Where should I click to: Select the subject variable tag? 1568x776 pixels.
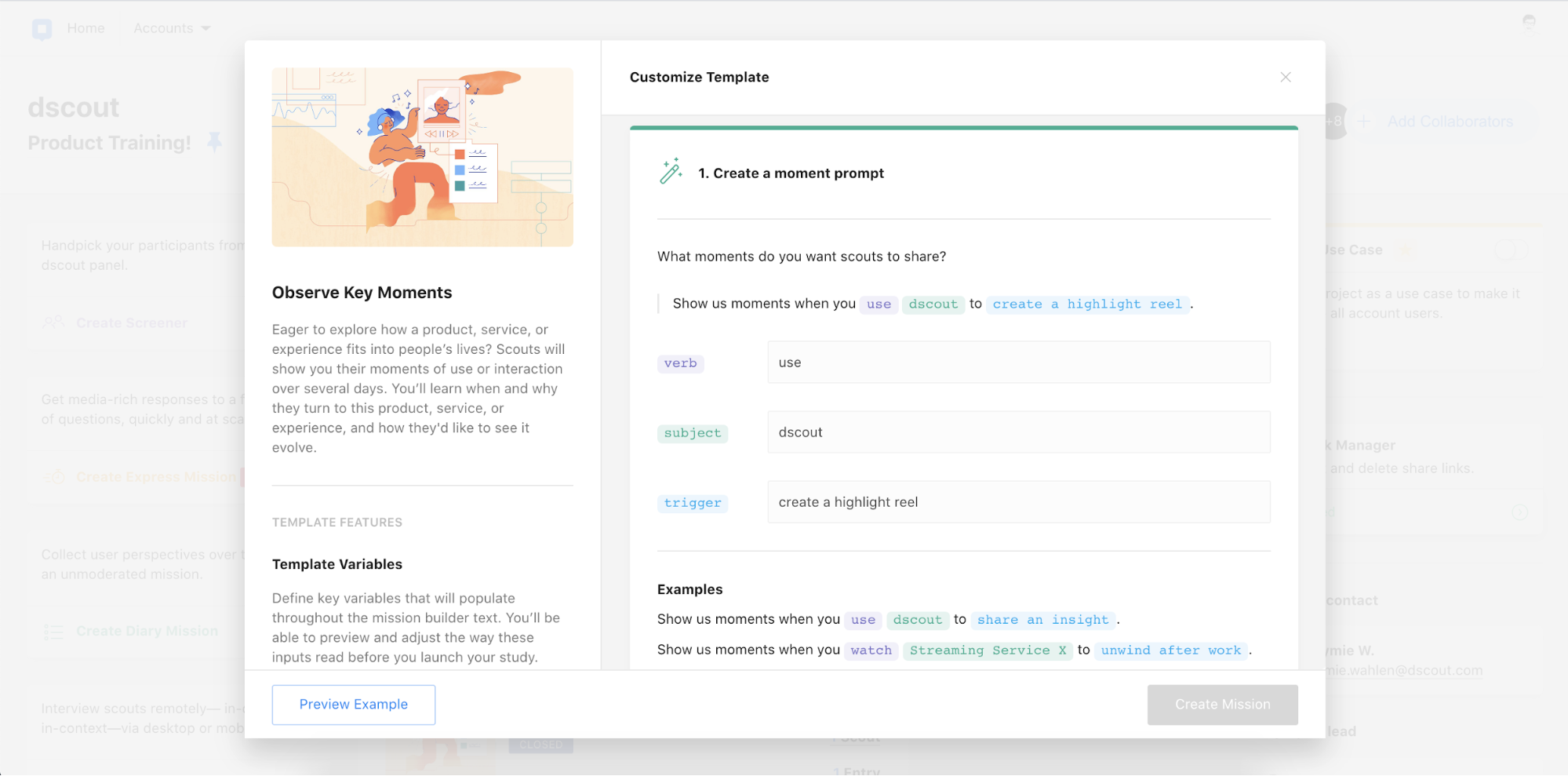pos(693,433)
